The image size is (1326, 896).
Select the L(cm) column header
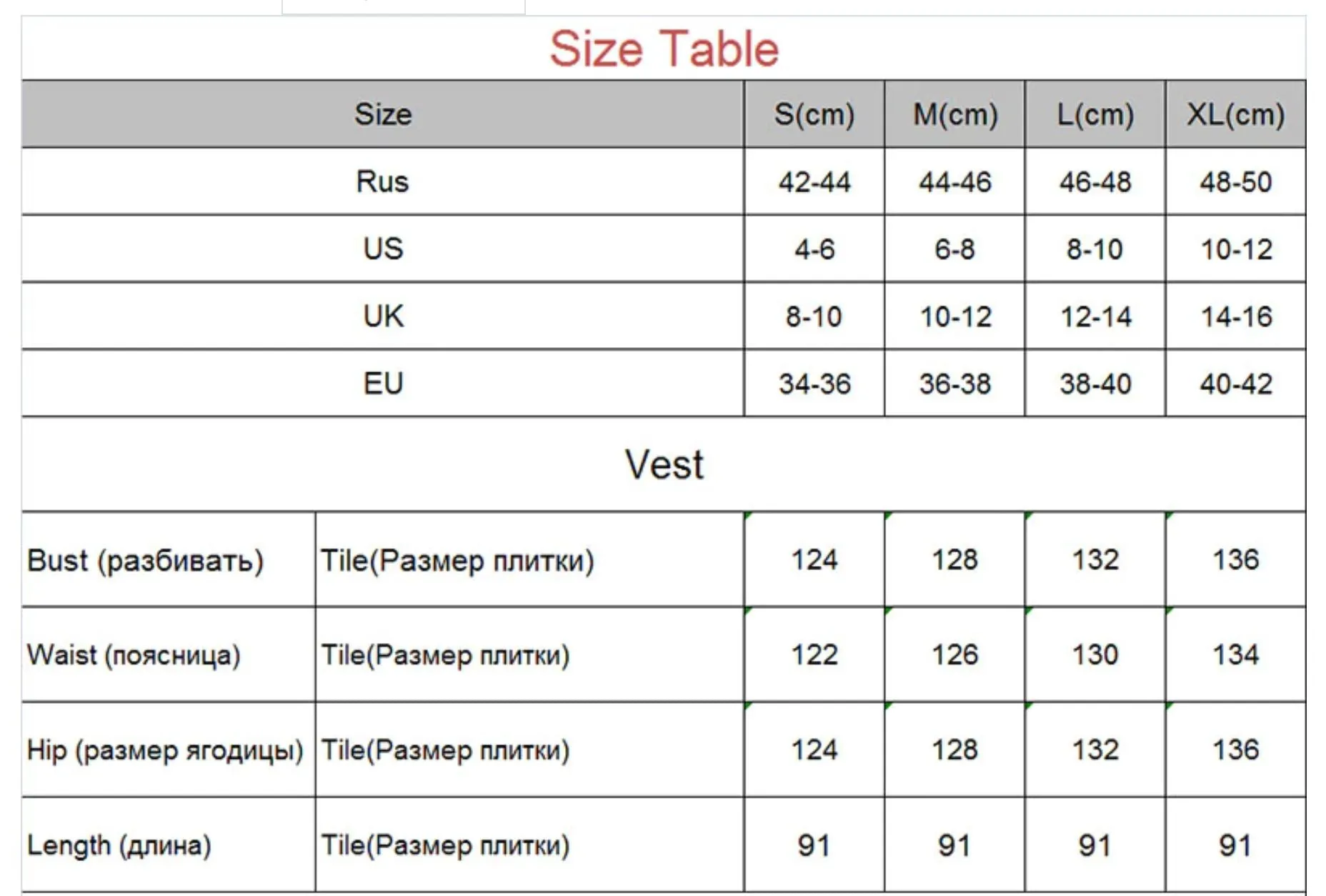[1095, 114]
